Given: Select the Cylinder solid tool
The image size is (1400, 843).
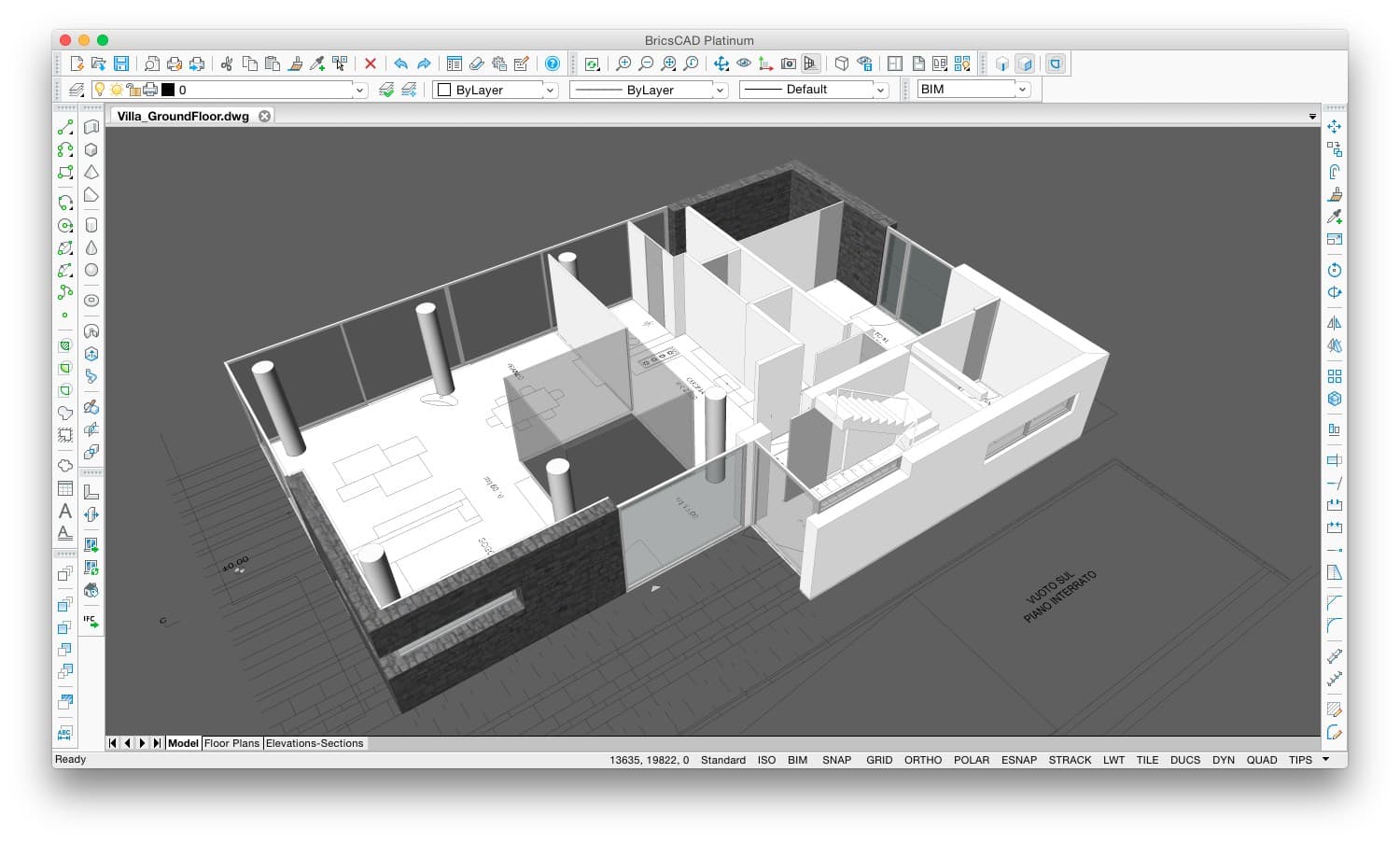Looking at the screenshot, I should tap(91, 225).
